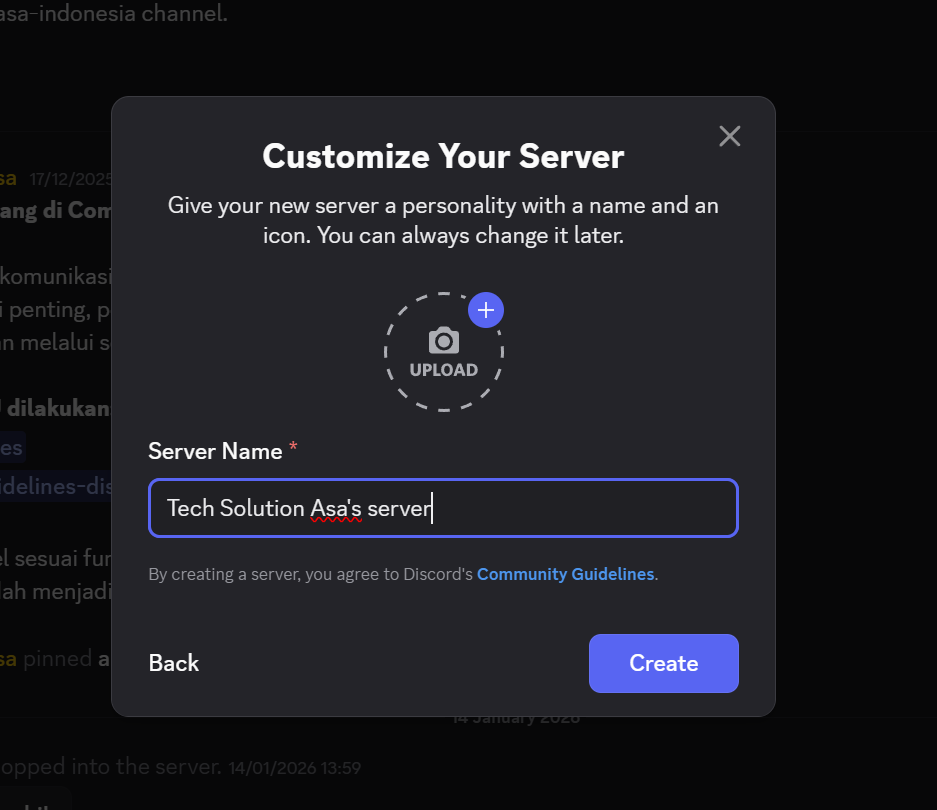Click the Server Name label
The image size is (937, 810).
(215, 451)
